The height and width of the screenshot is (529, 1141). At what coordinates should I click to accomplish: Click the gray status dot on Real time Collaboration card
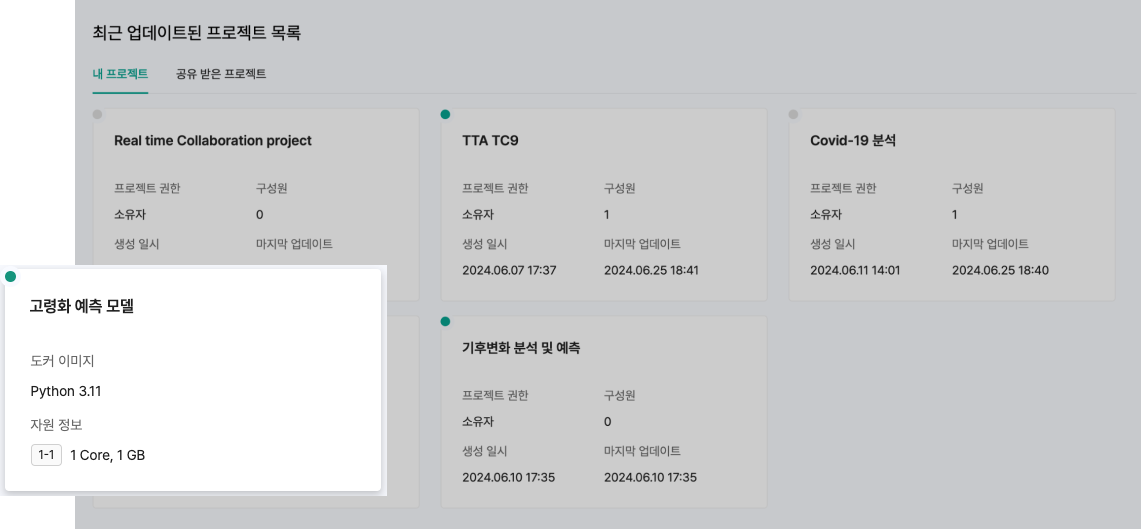[x=97, y=115]
